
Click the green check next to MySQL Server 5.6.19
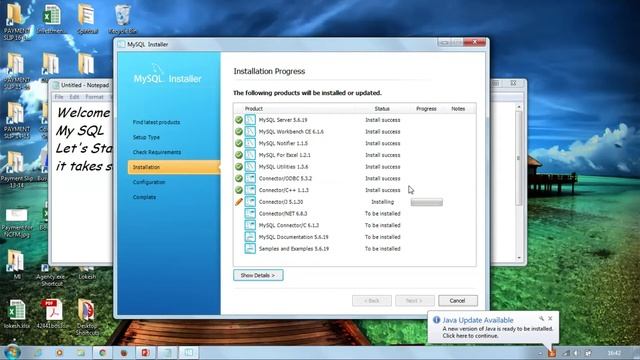[239, 120]
